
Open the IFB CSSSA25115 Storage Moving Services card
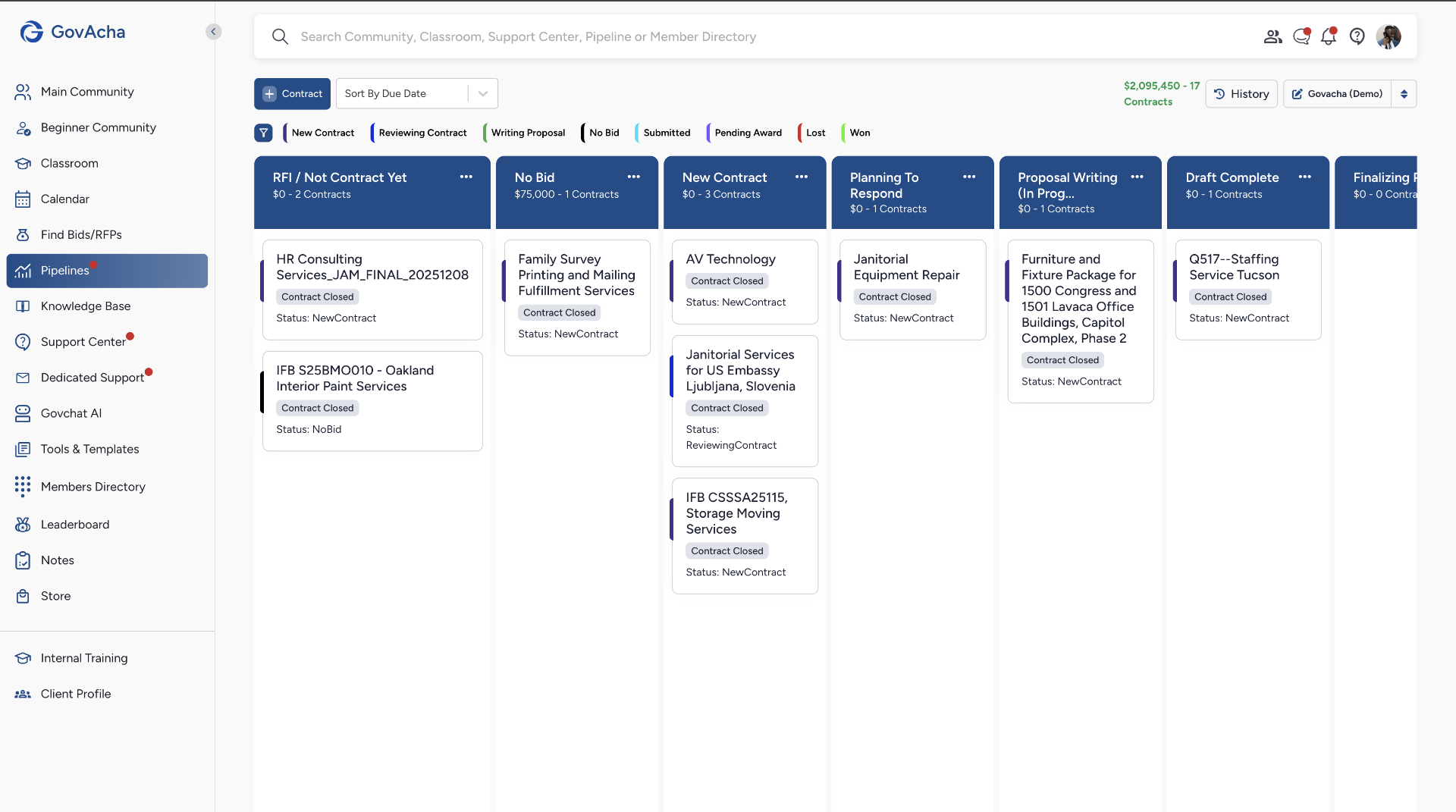(745, 536)
